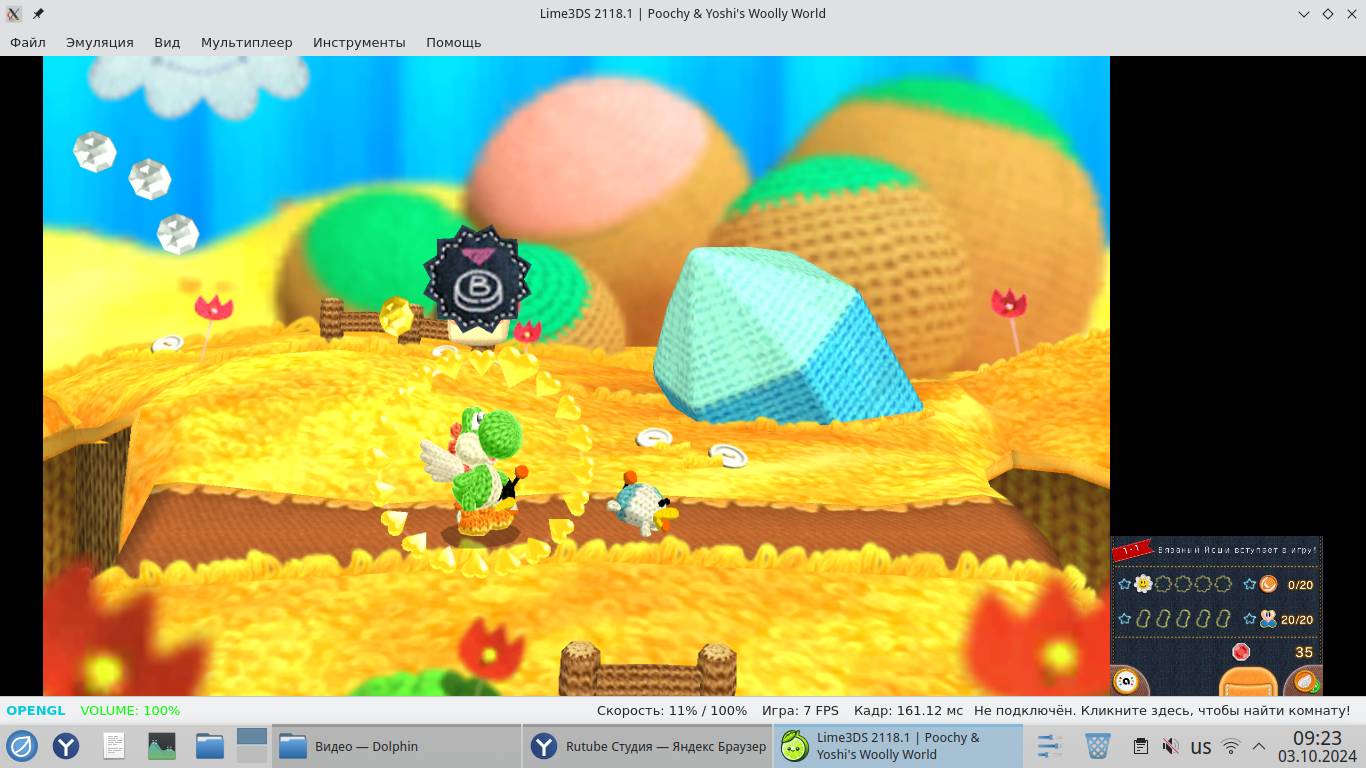
Task: Click the pin window titlebar icon
Action: 38,14
